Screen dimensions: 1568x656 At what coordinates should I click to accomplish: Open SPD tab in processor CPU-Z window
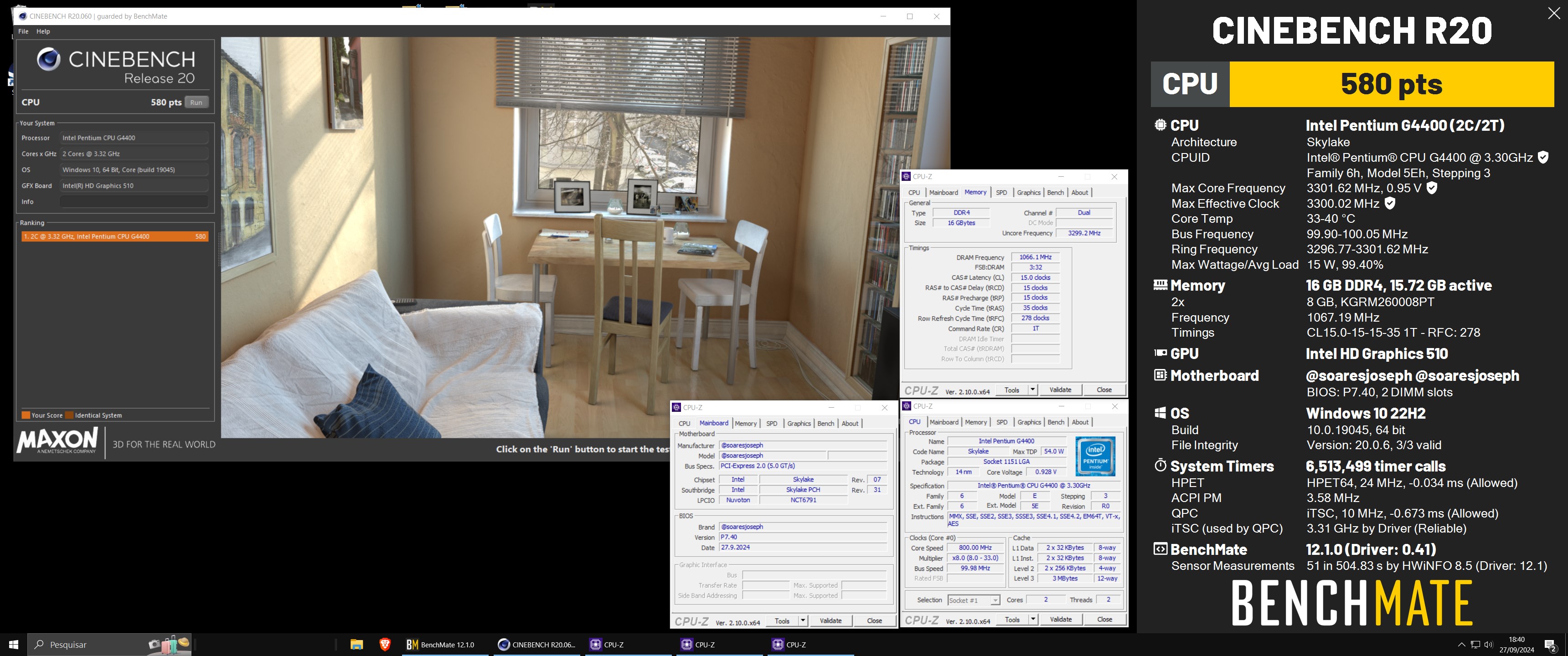pyautogui.click(x=1002, y=422)
